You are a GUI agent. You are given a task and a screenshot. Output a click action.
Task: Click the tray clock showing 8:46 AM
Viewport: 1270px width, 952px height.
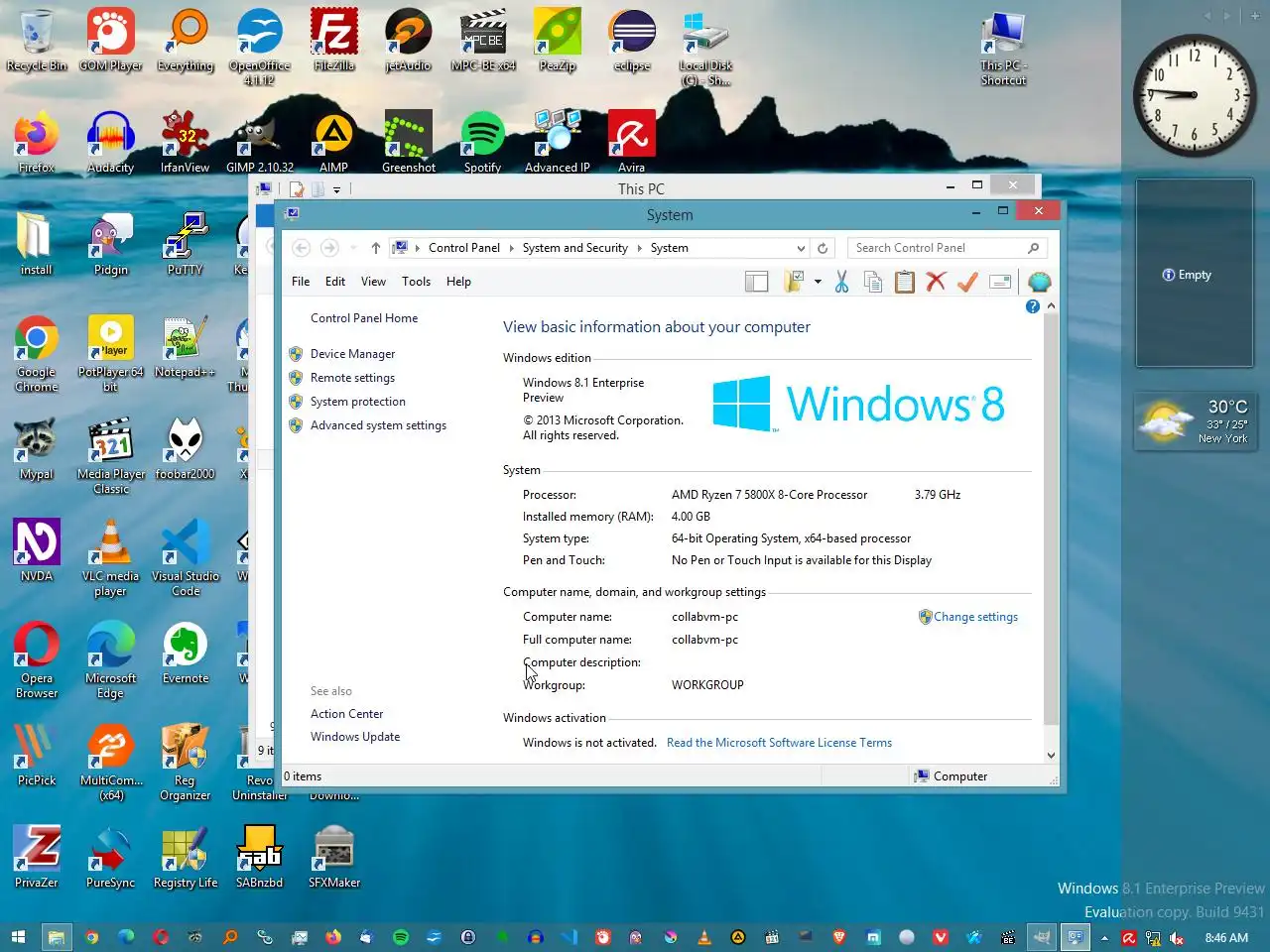click(x=1226, y=938)
